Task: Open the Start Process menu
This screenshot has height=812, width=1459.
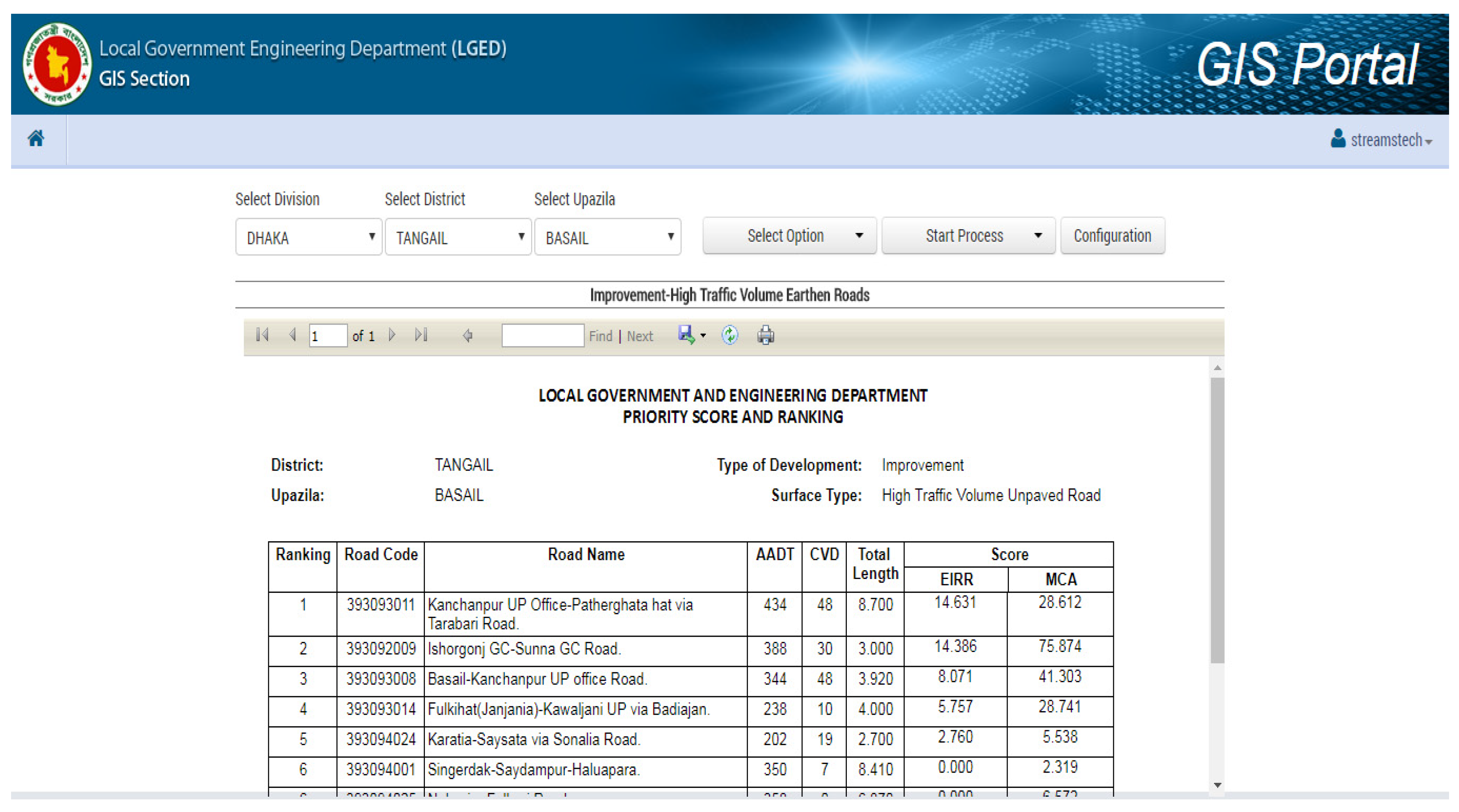Action: (x=968, y=236)
